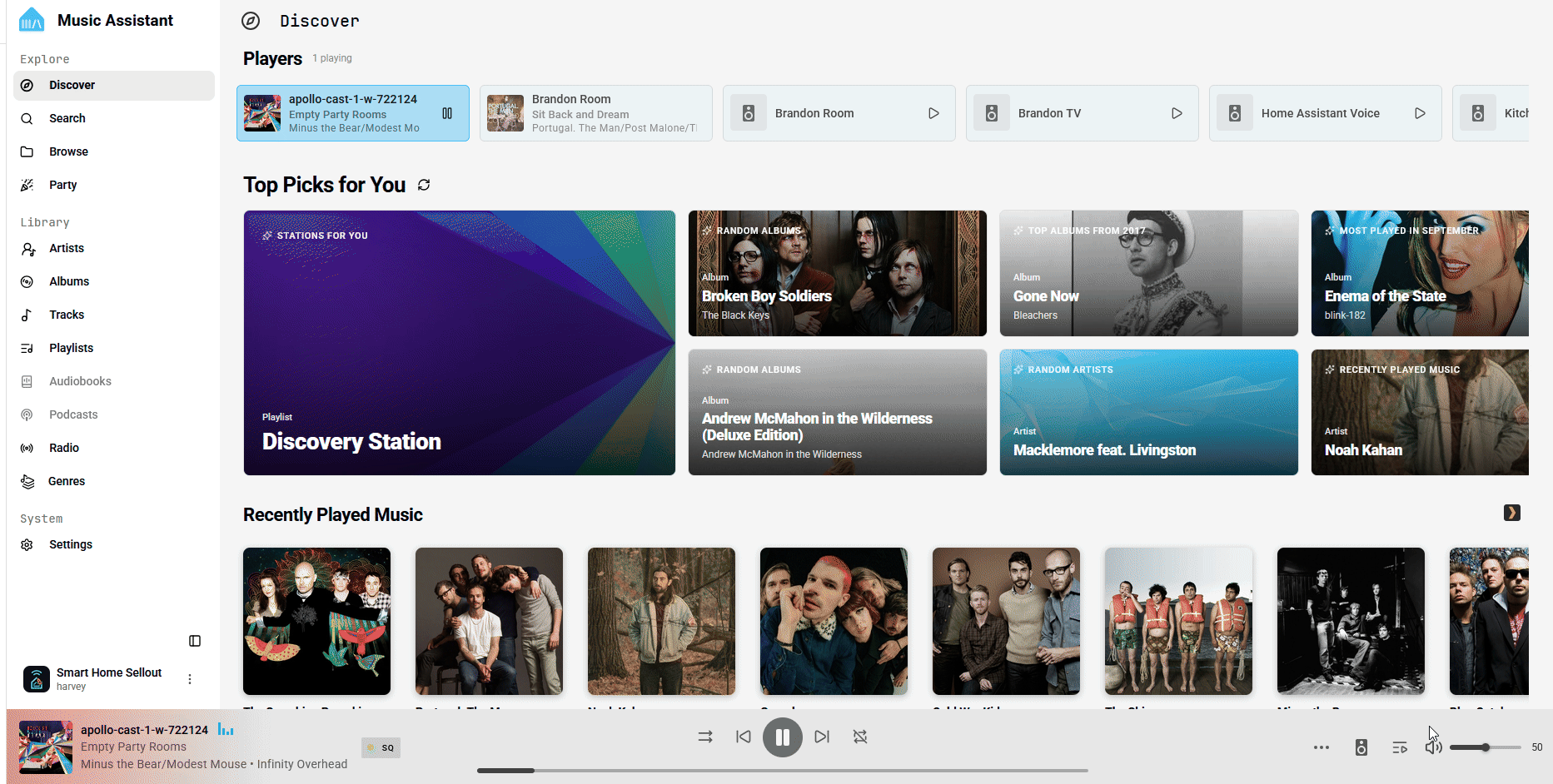This screenshot has width=1553, height=784.
Task: Click the Empty Party Rooms track title in player bar
Action: pos(133,747)
